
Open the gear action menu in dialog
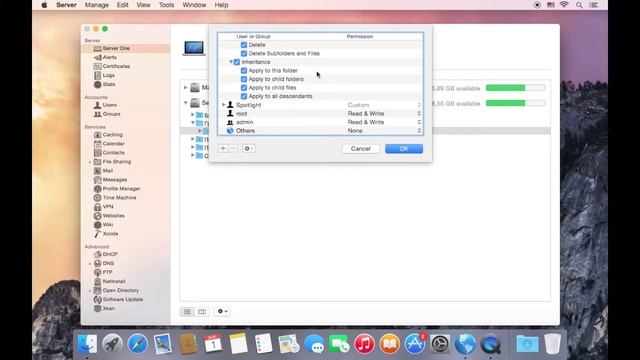pos(249,149)
